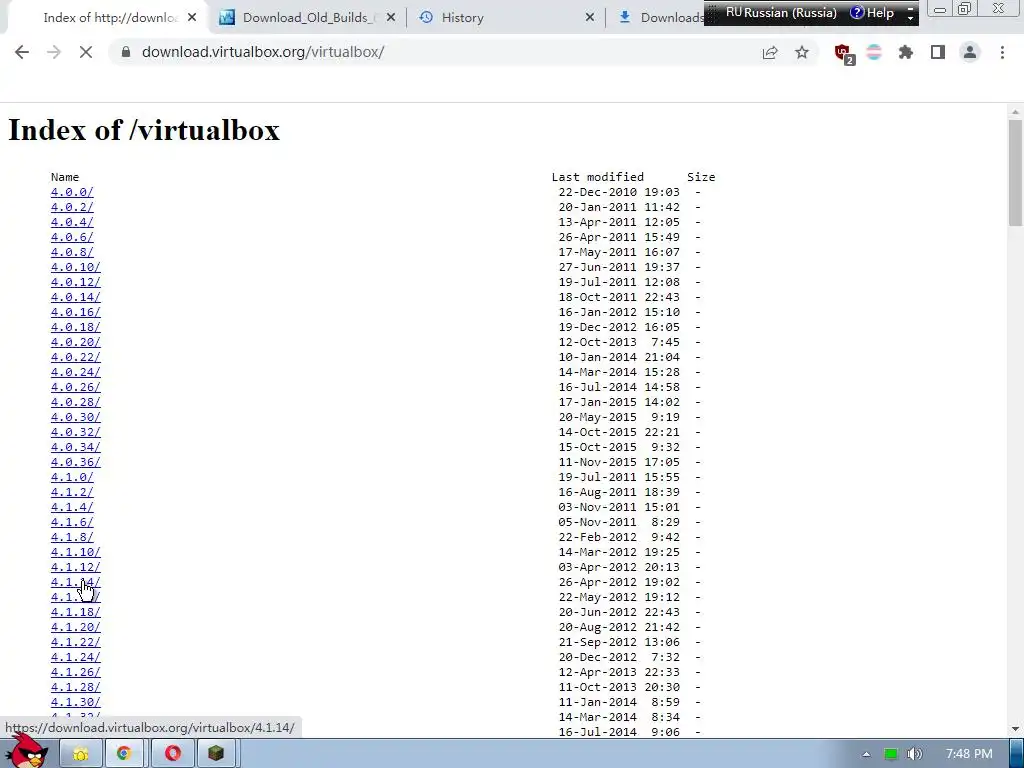Open the 4.1.12/ directory link
Screen dimensions: 1024x768
[x=76, y=568]
